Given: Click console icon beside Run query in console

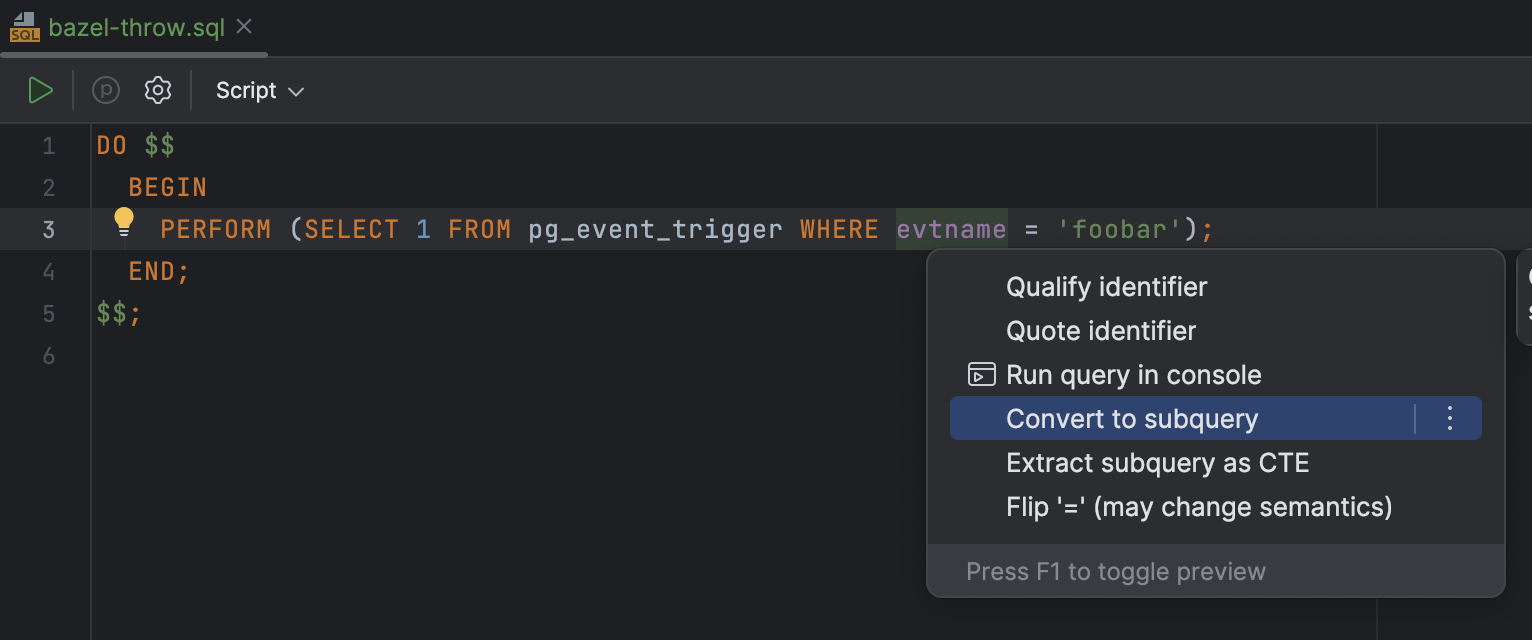Looking at the screenshot, I should (x=982, y=375).
